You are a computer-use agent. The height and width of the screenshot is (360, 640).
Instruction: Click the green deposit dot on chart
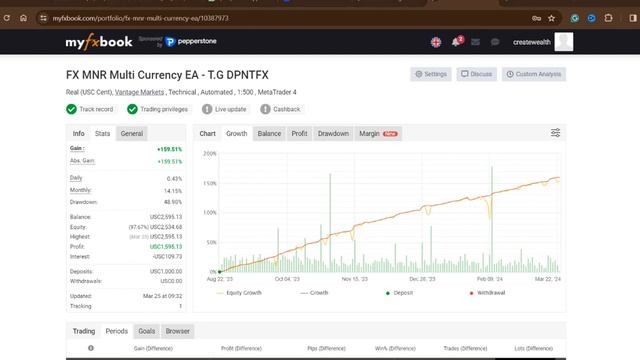220,271
